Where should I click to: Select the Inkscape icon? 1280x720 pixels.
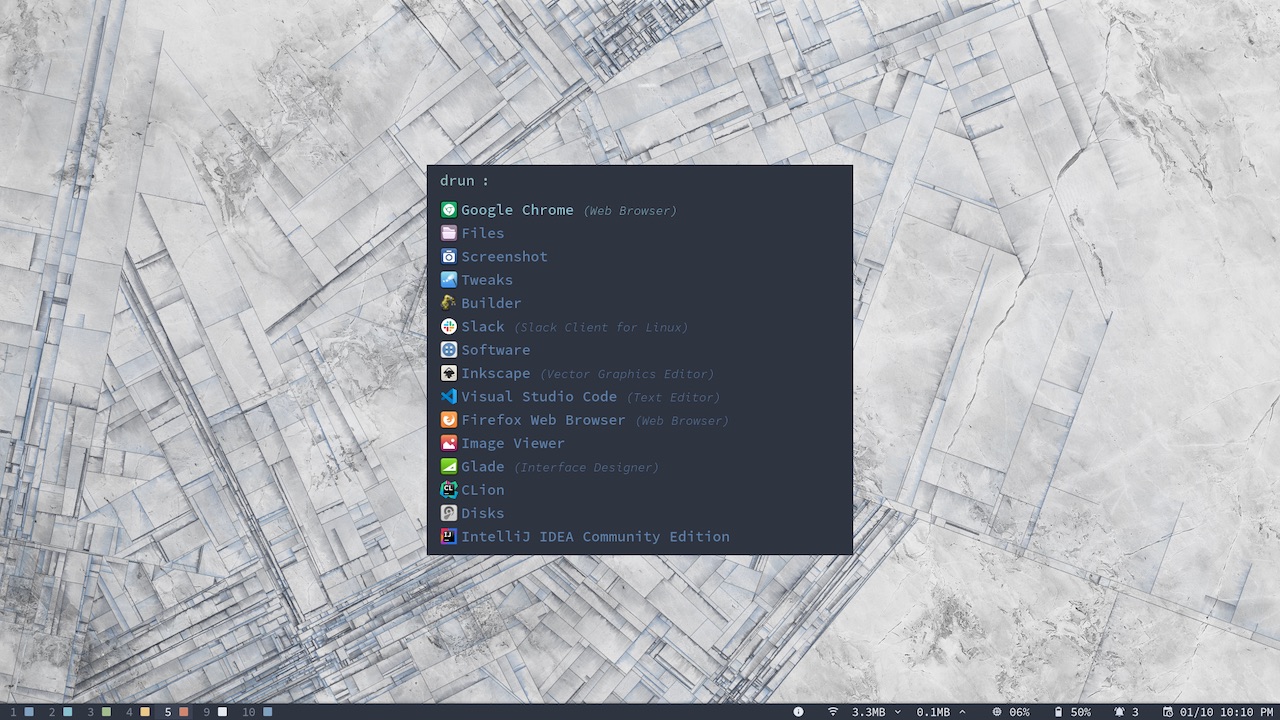click(448, 373)
